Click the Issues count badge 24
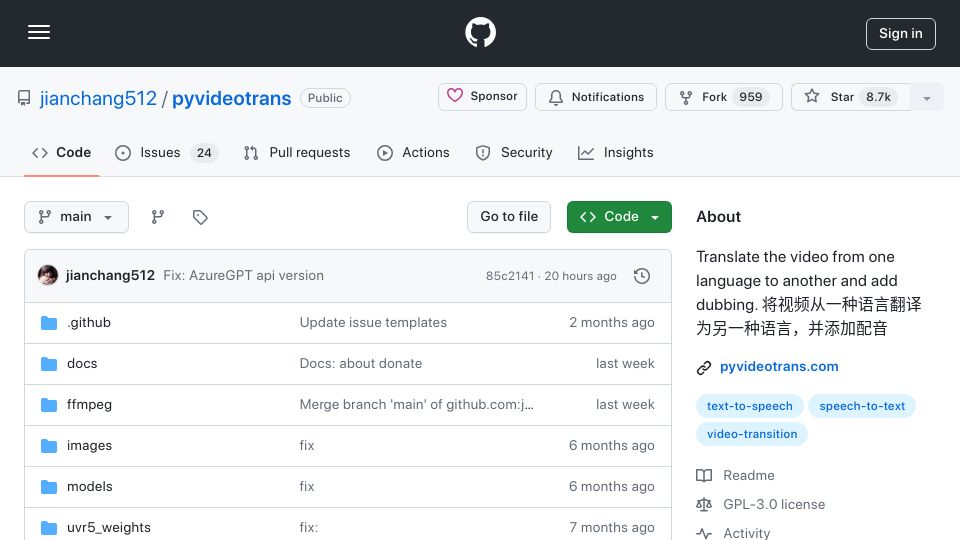Image resolution: width=960 pixels, height=540 pixels. [x=204, y=153]
